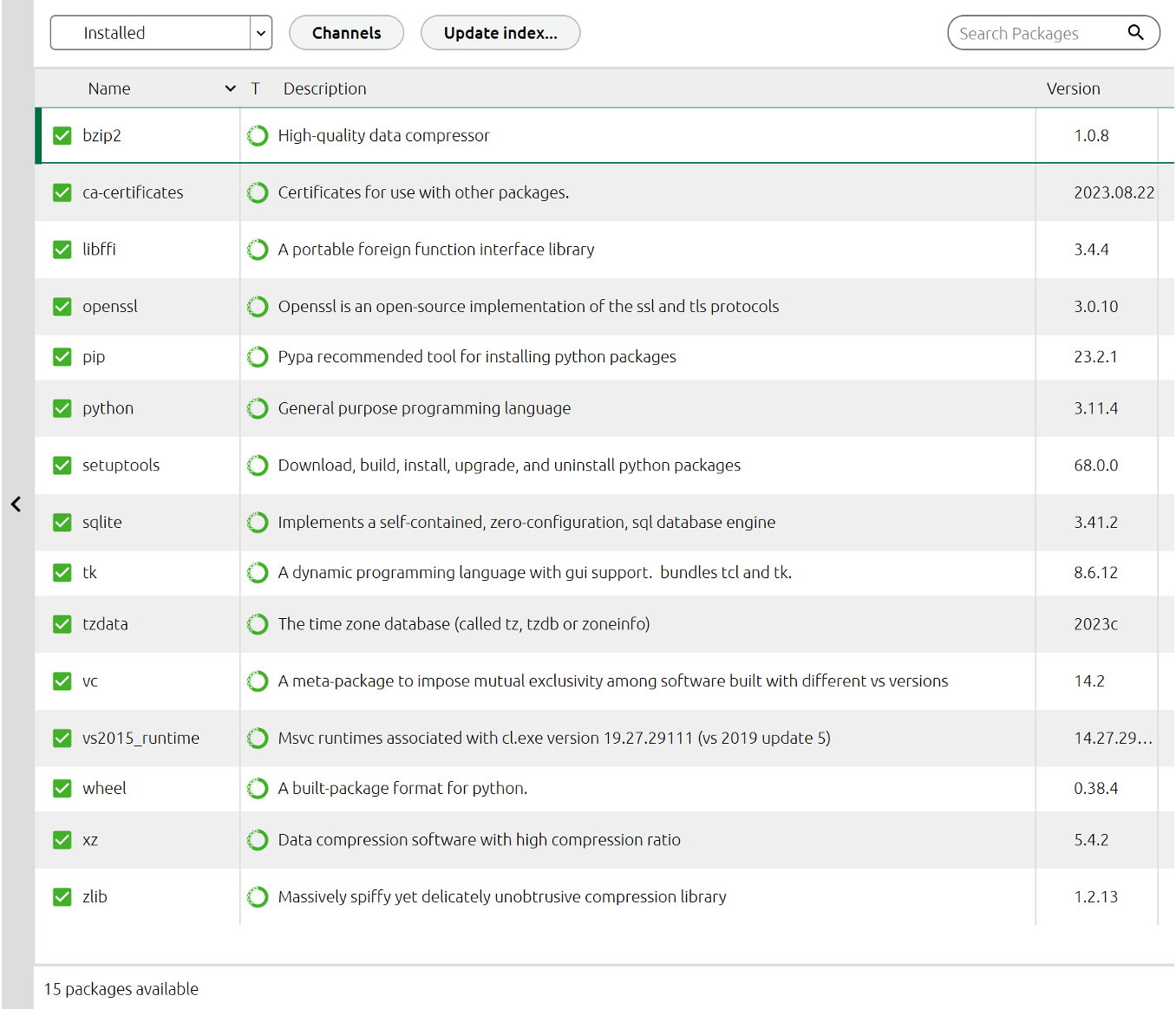Click the xz description text
The image size is (1176, 1009).
(480, 840)
